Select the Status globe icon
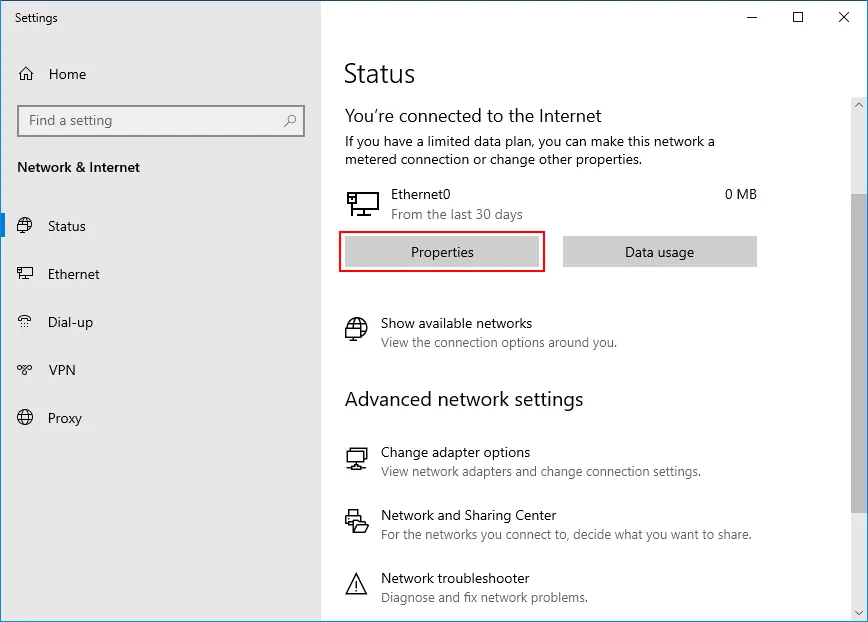 pyautogui.click(x=26, y=226)
